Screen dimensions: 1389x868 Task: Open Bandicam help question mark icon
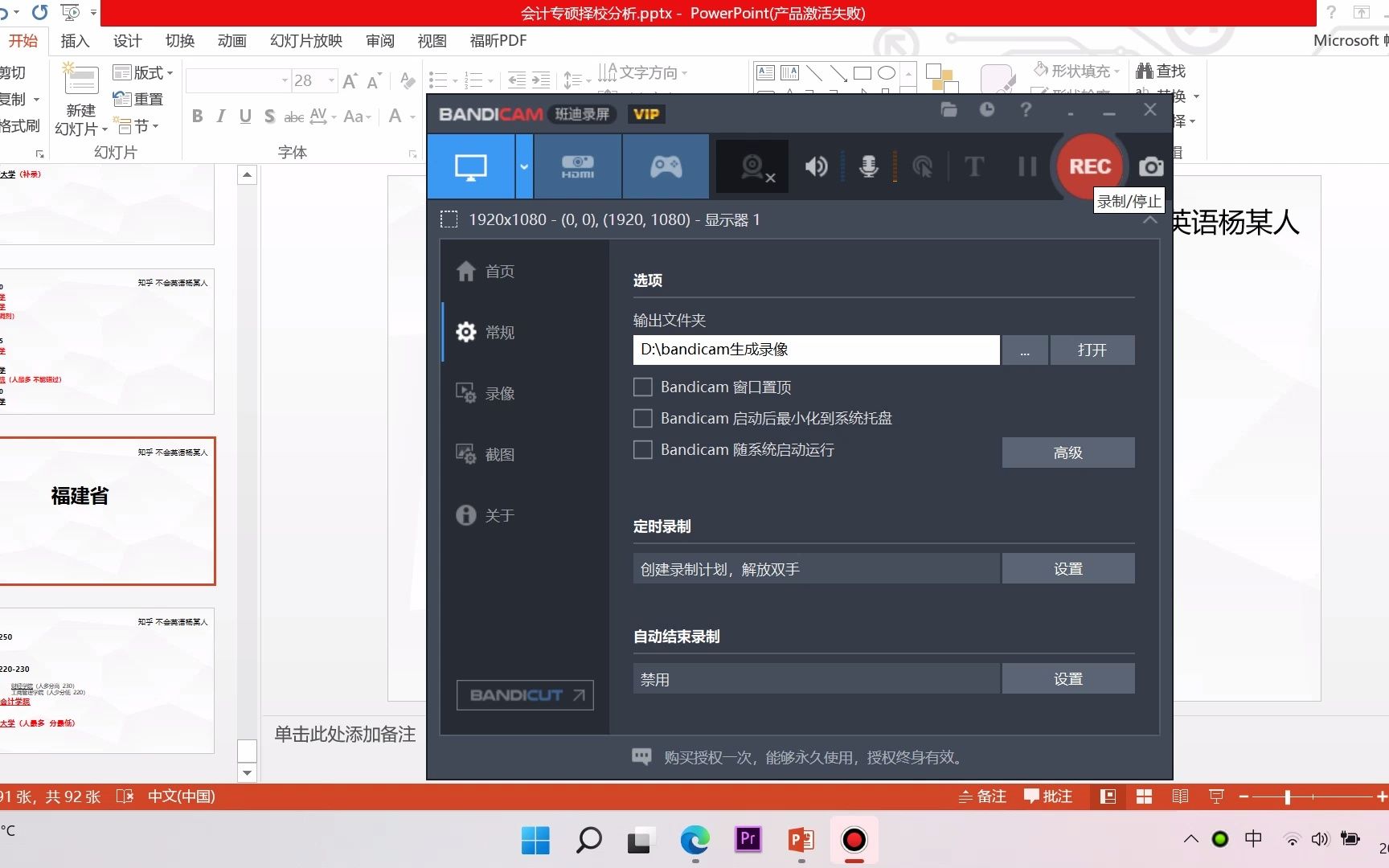[1026, 110]
